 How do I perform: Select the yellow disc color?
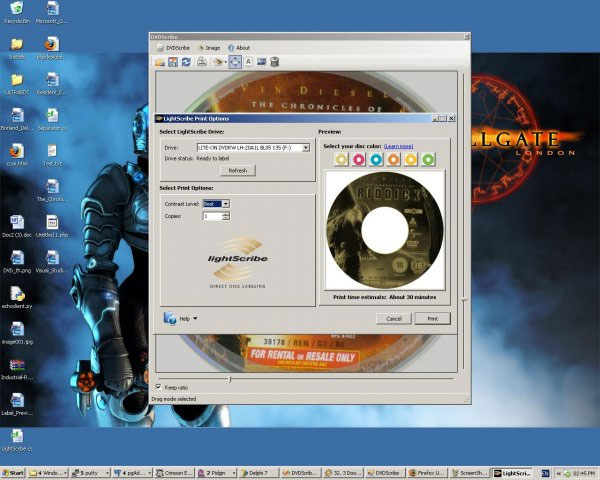pyautogui.click(x=411, y=159)
